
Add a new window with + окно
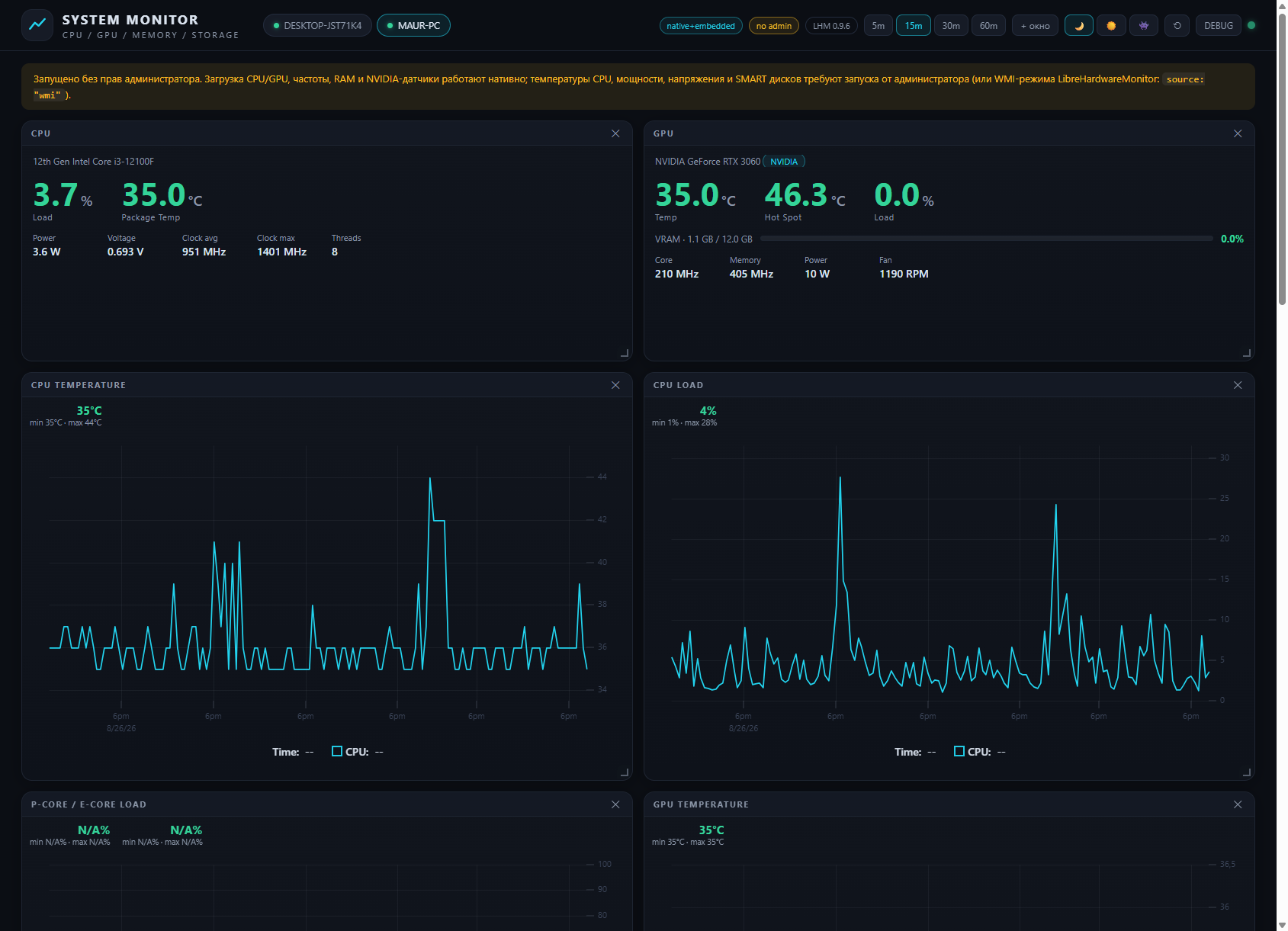coord(1035,26)
